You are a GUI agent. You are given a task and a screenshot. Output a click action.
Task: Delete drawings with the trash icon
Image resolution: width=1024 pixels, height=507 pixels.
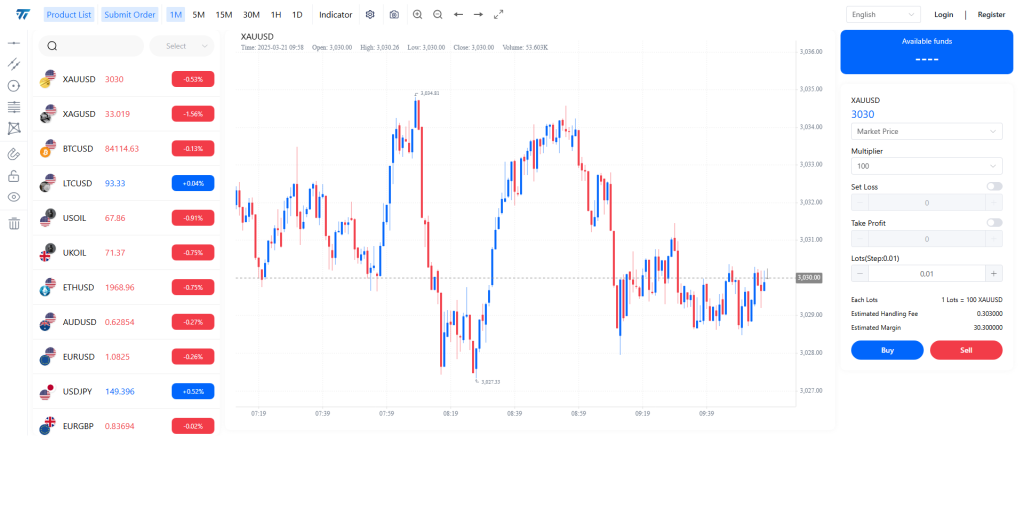click(14, 223)
